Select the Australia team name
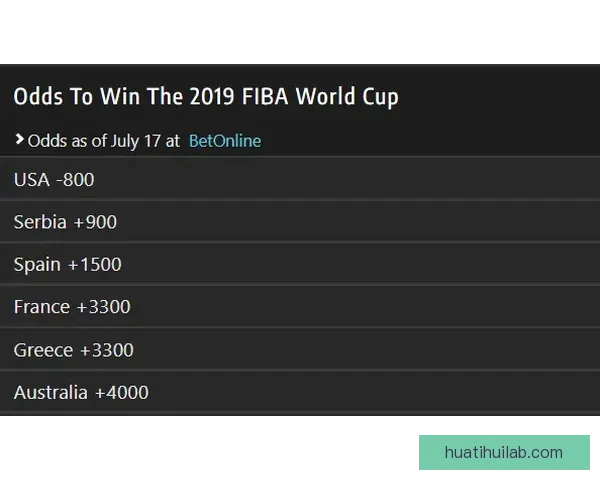Screen dimensions: 600x480 point(51,393)
